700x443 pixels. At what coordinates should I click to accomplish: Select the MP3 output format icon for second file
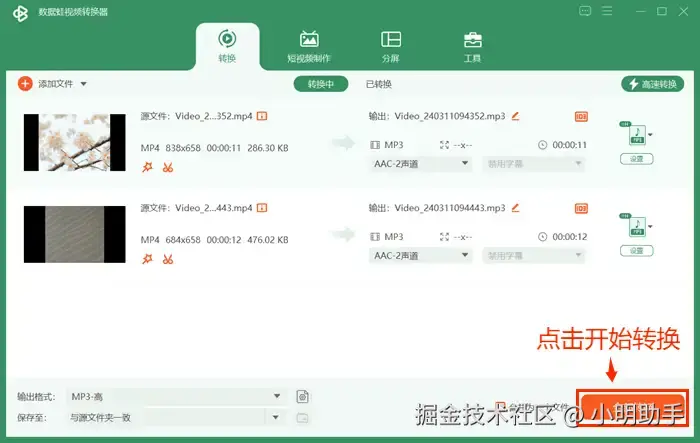pyautogui.click(x=637, y=226)
